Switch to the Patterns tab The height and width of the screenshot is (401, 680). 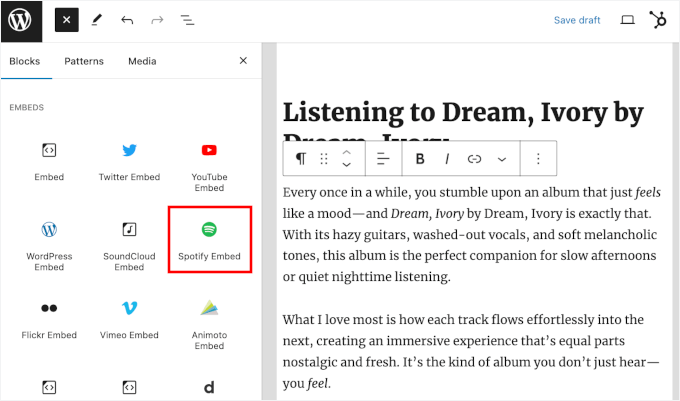point(84,61)
